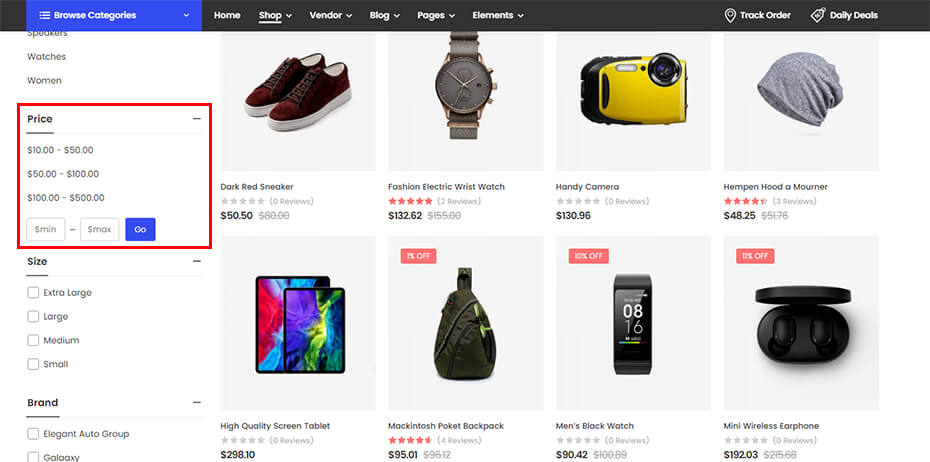Screen dimensions: 930x462
Task: Collapse the Price filter section
Action: pyautogui.click(x=196, y=119)
